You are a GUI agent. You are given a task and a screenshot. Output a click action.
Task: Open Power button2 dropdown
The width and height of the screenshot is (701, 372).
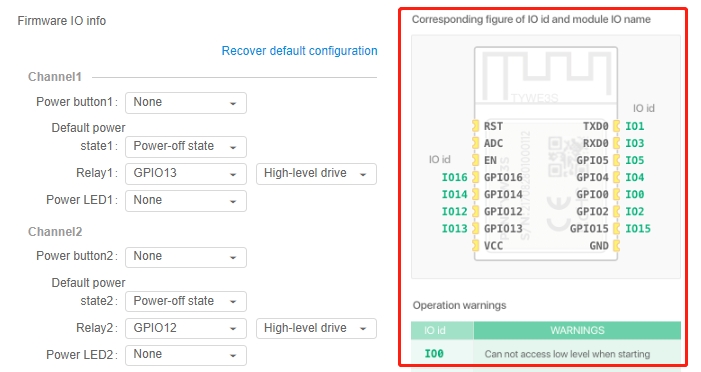click(x=186, y=257)
